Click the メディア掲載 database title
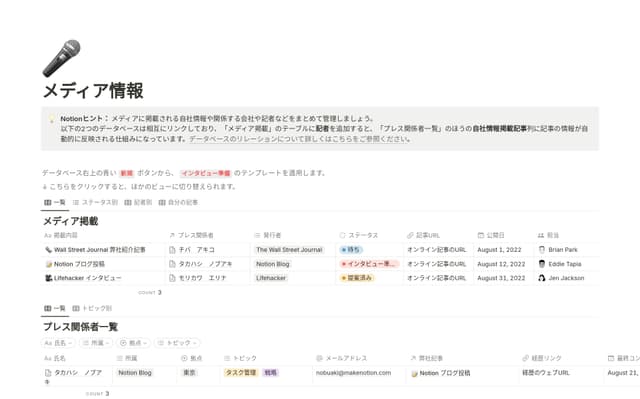 71,221
